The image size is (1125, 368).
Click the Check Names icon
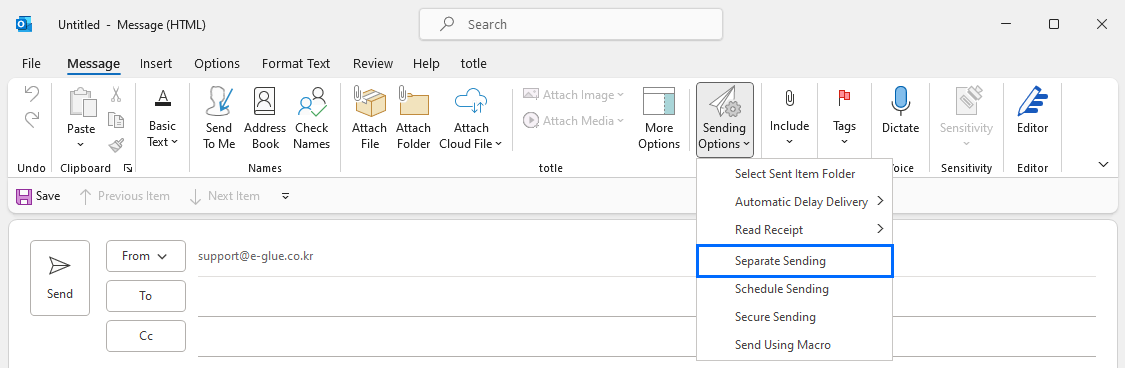click(x=312, y=101)
